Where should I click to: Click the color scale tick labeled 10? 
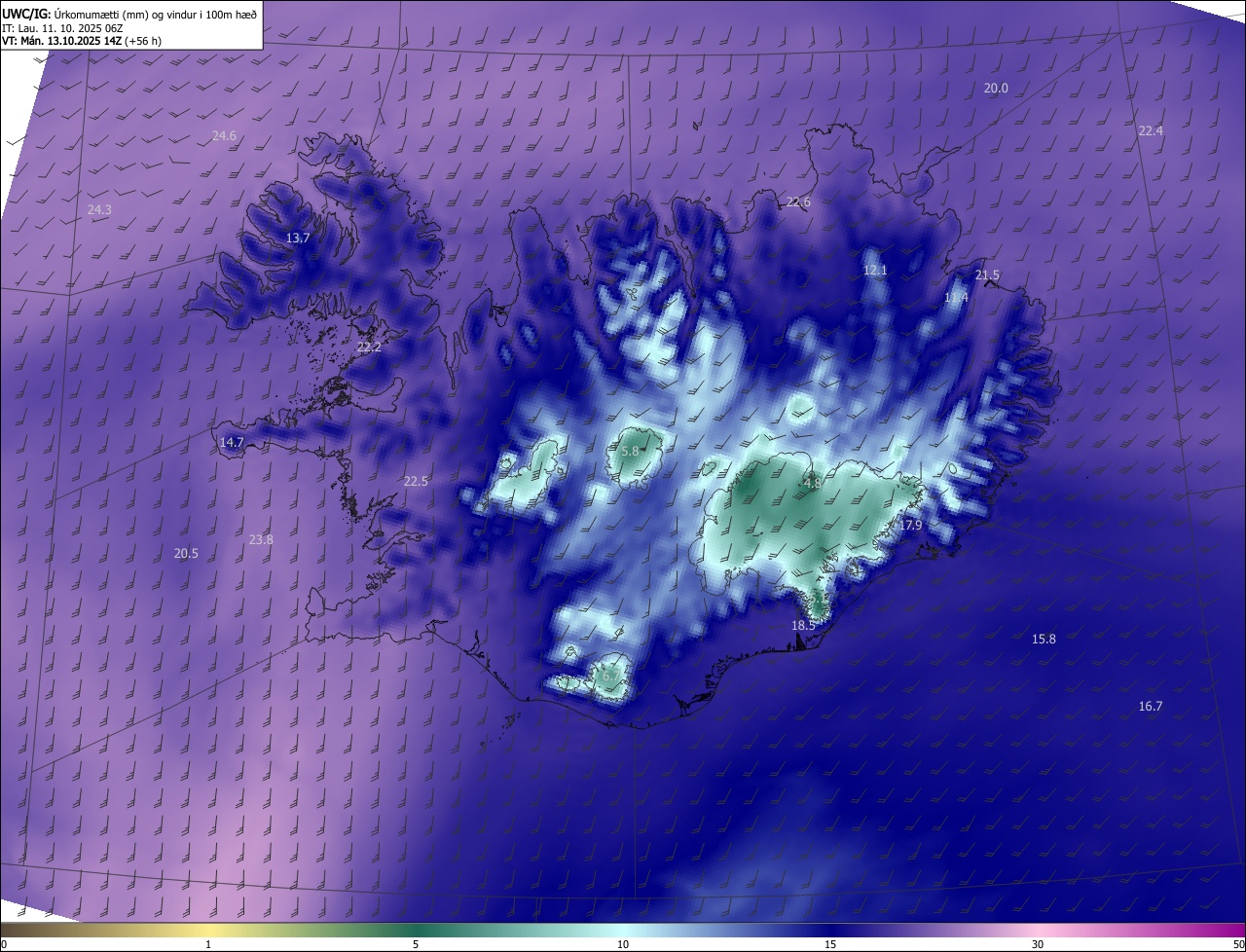pyautogui.click(x=623, y=944)
